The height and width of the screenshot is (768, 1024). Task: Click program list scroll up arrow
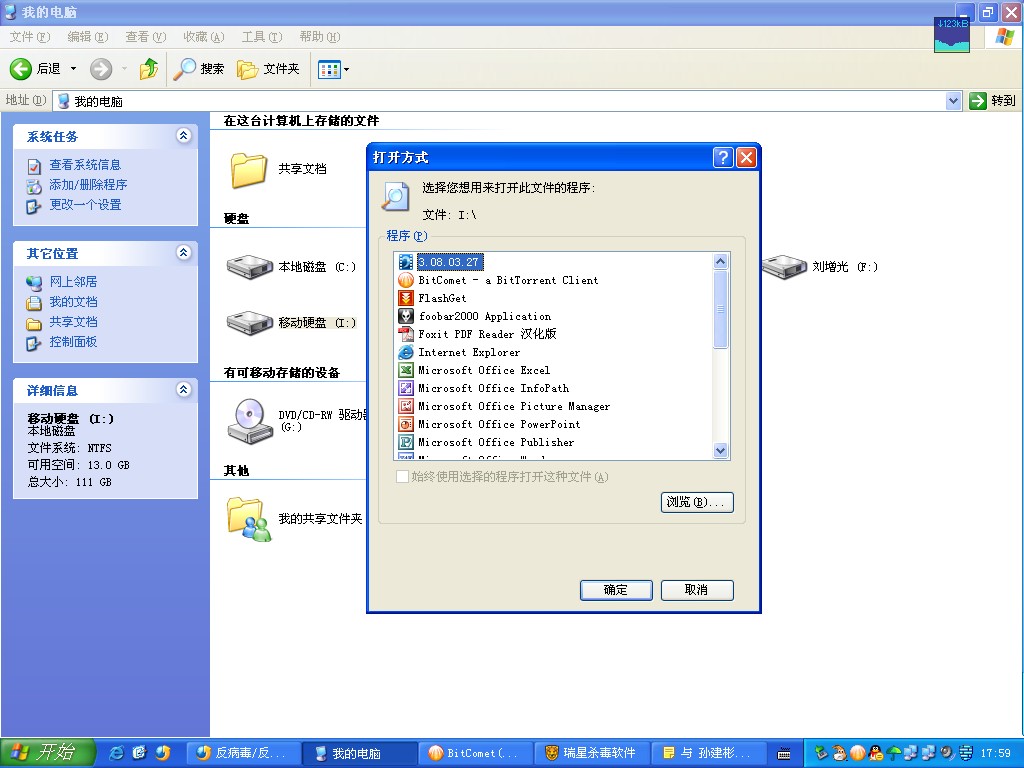tap(720, 262)
